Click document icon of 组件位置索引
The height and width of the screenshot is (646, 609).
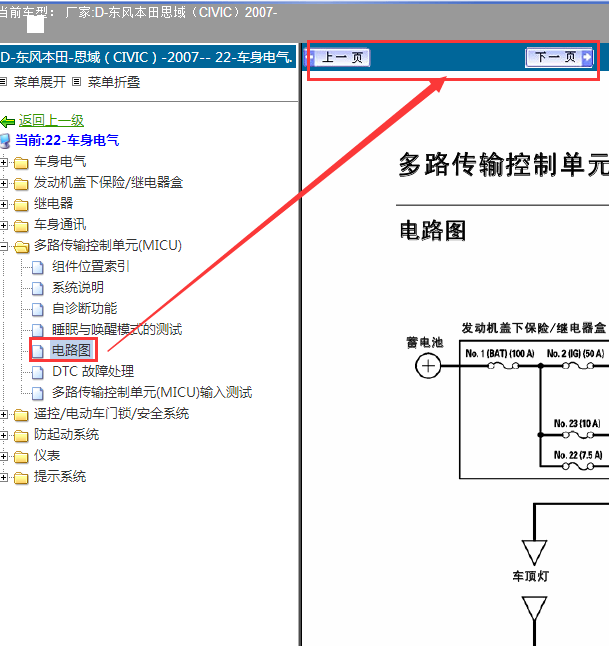click(38, 267)
